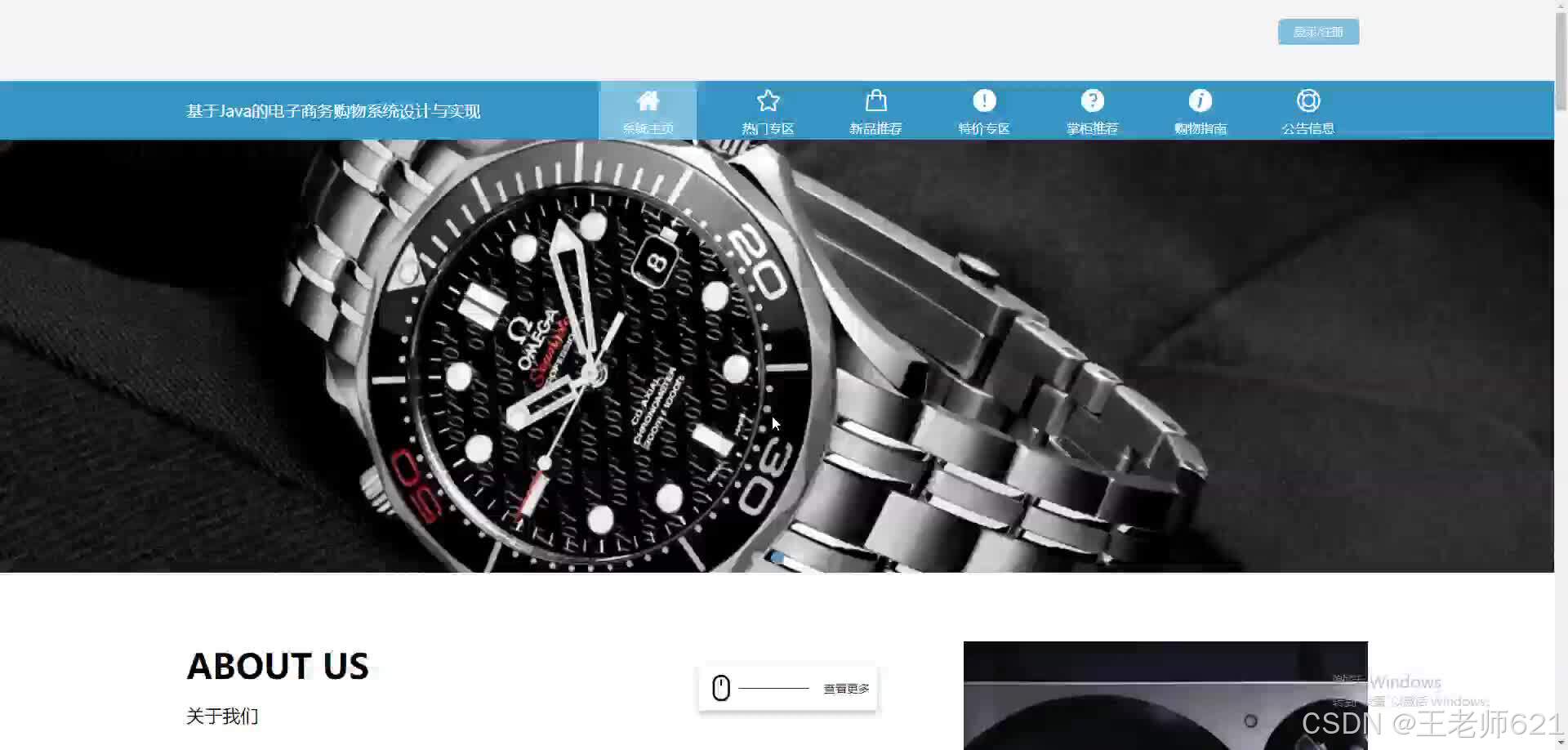Click the question mark icon for 掌柜推荐

1092,100
